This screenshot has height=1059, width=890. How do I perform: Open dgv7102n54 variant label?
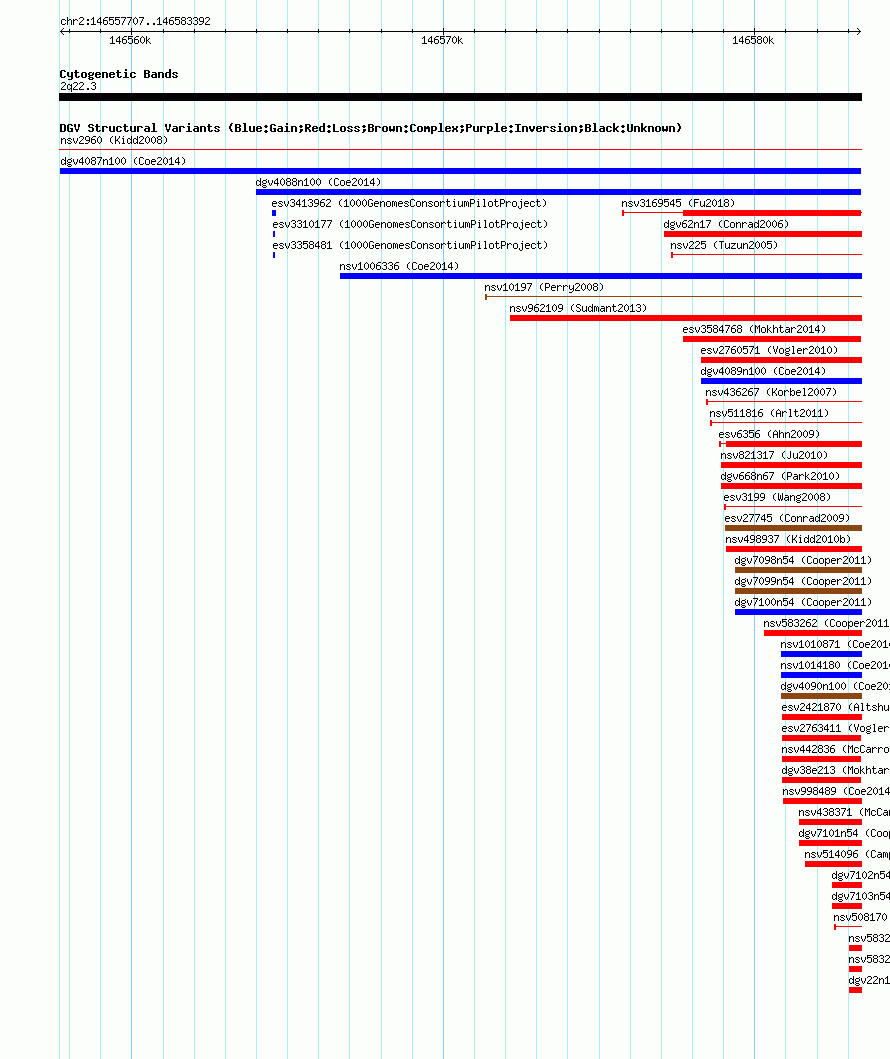coord(860,875)
